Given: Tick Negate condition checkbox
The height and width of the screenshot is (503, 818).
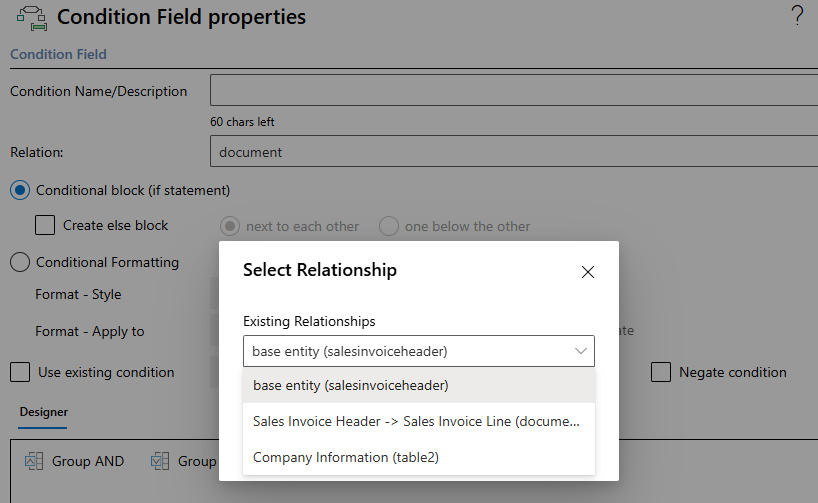Looking at the screenshot, I should pos(661,373).
